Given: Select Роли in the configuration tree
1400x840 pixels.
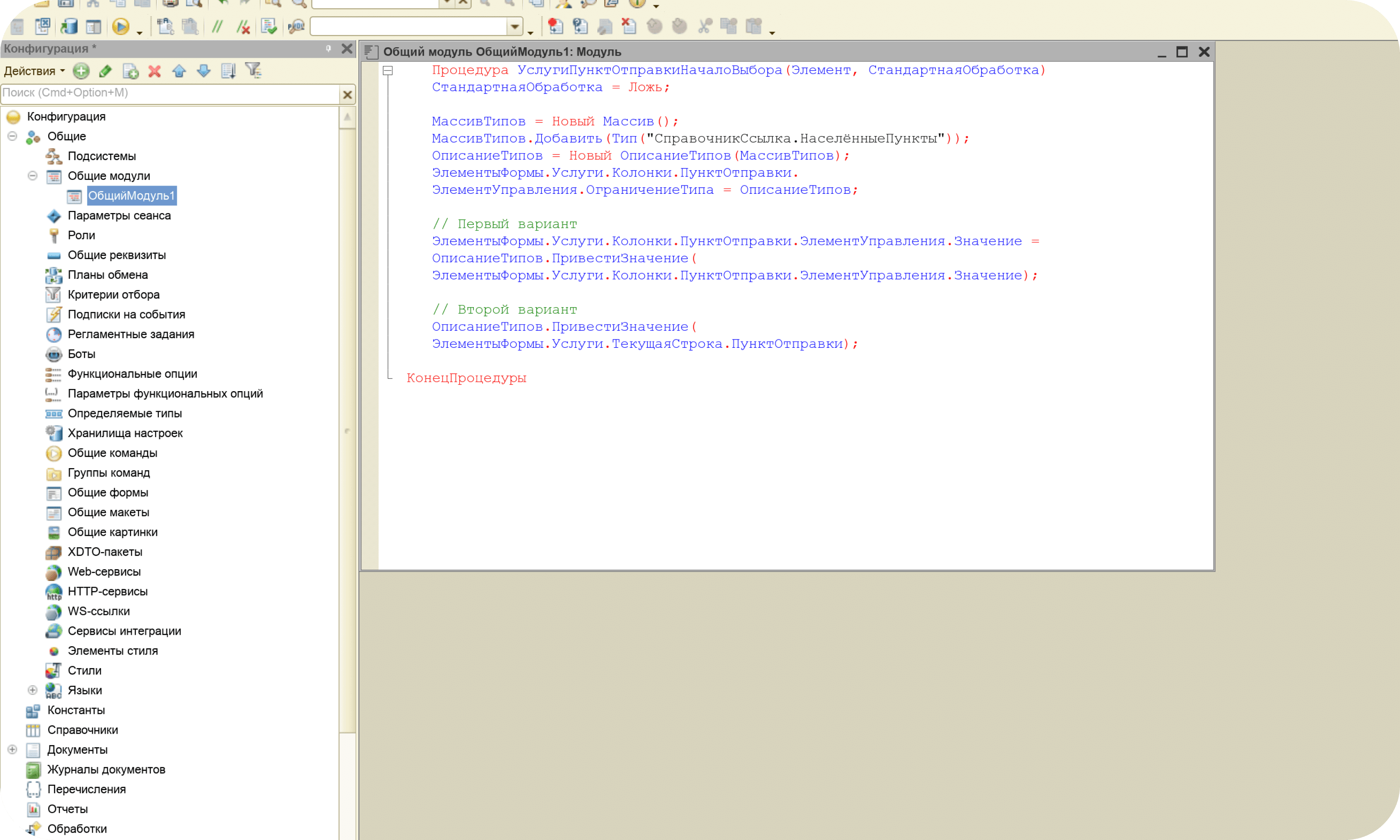Looking at the screenshot, I should [81, 235].
